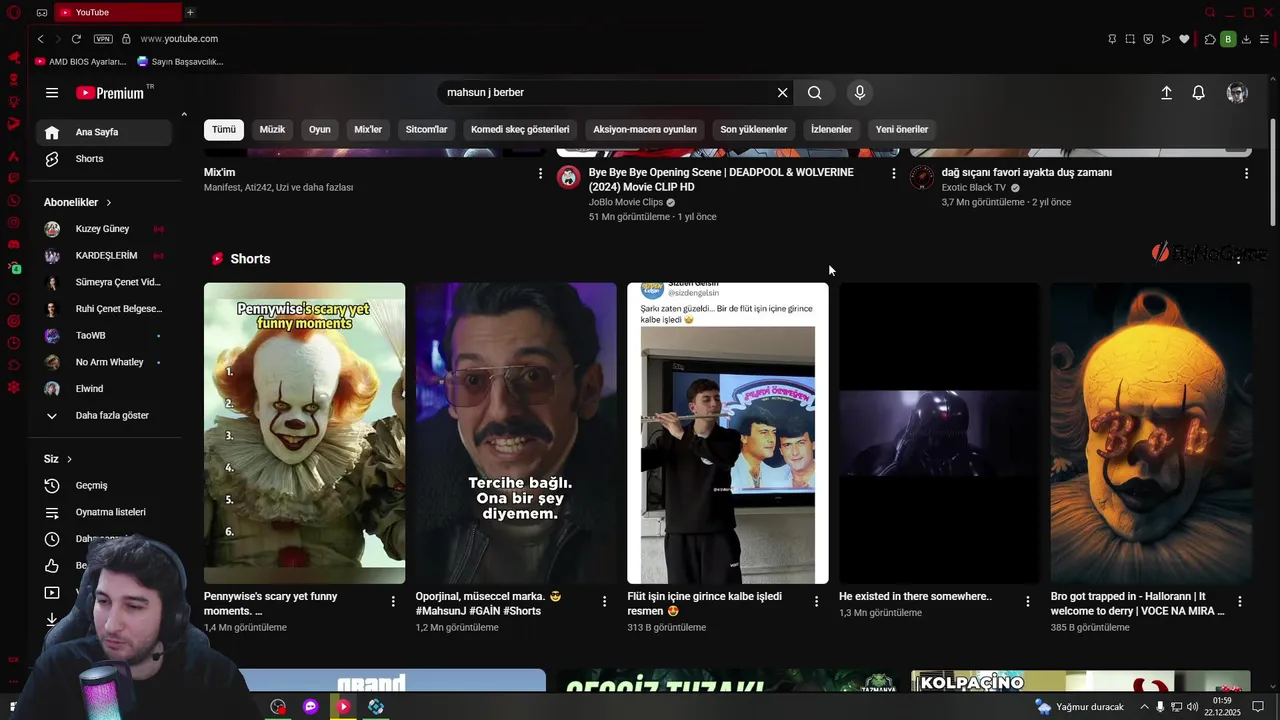Open No Arm Whatley subscription
1280x720 pixels.
[106, 362]
